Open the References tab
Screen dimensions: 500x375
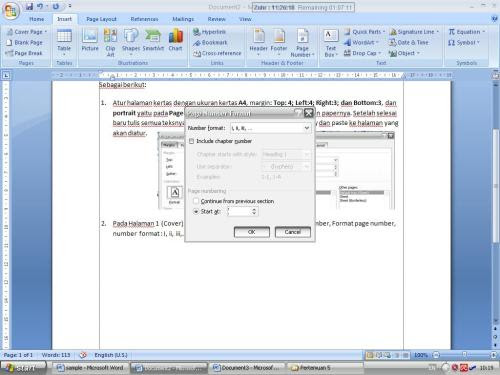click(x=144, y=19)
